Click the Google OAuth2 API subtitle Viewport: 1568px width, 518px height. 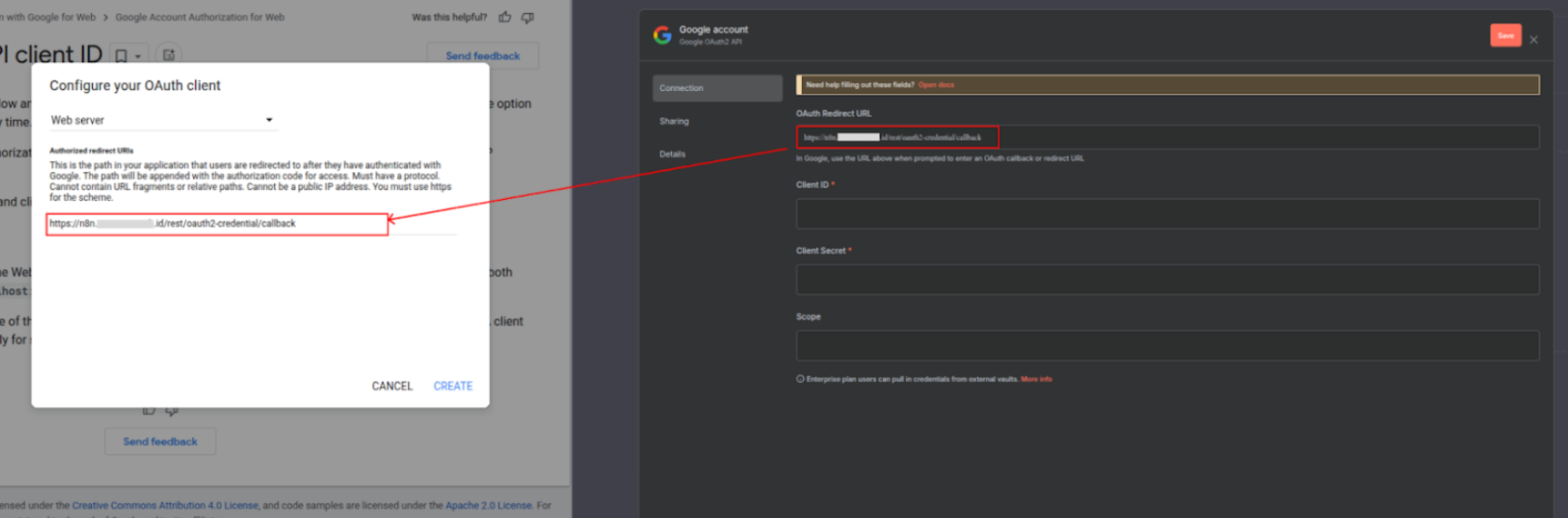[x=710, y=42]
